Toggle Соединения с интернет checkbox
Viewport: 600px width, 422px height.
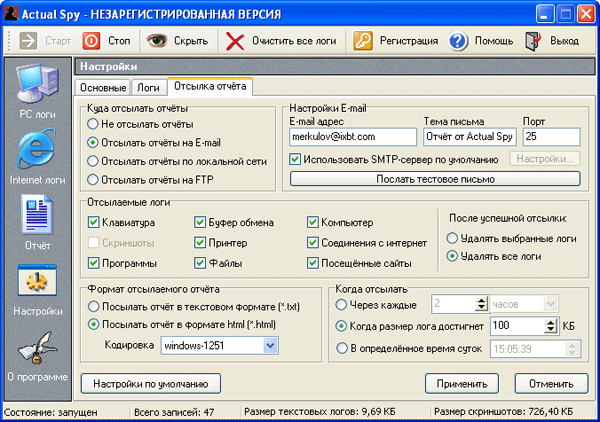pos(313,243)
